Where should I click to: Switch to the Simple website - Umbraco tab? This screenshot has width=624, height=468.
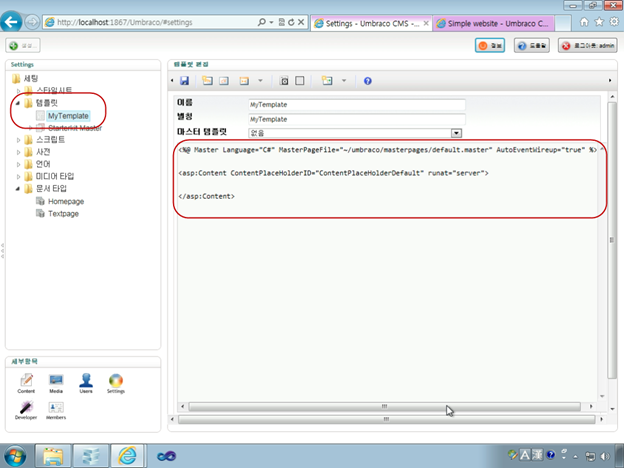[493, 23]
